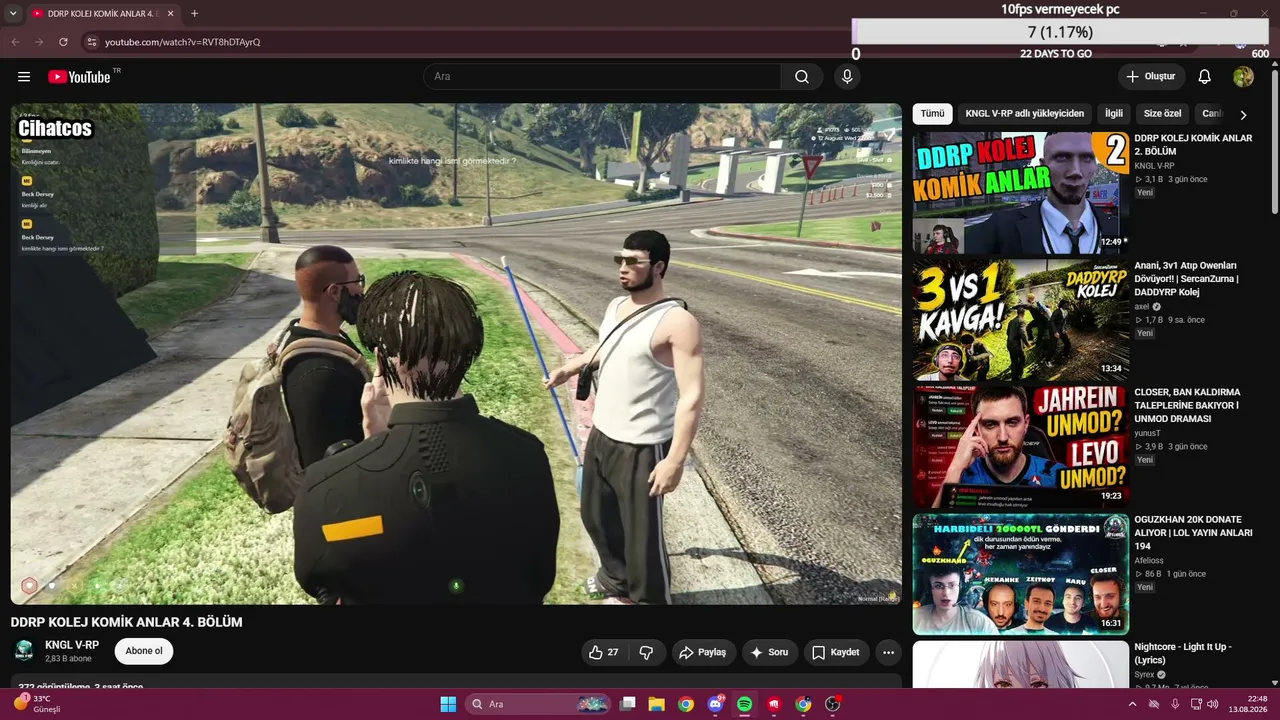
Task: Go forward in browser history
Action: click(x=39, y=42)
